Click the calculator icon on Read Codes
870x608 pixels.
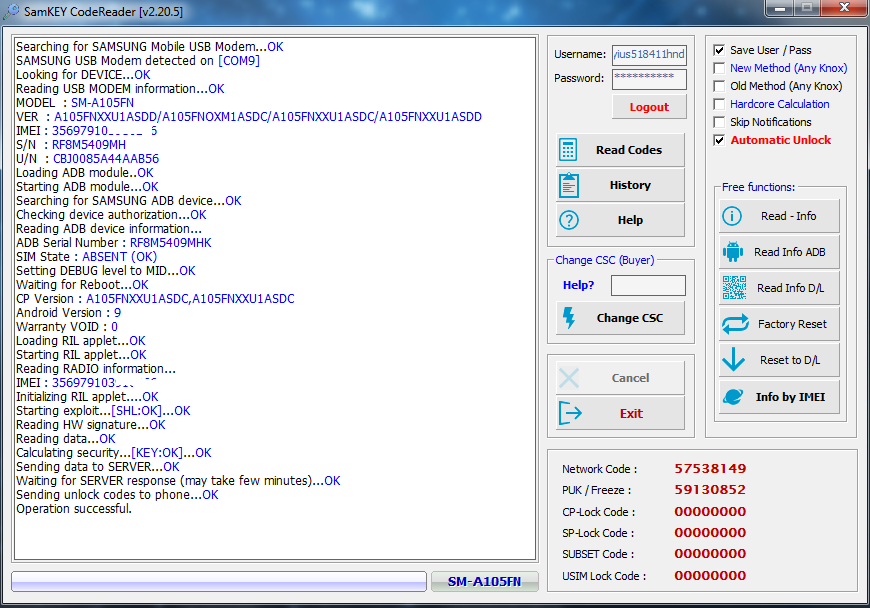[568, 150]
